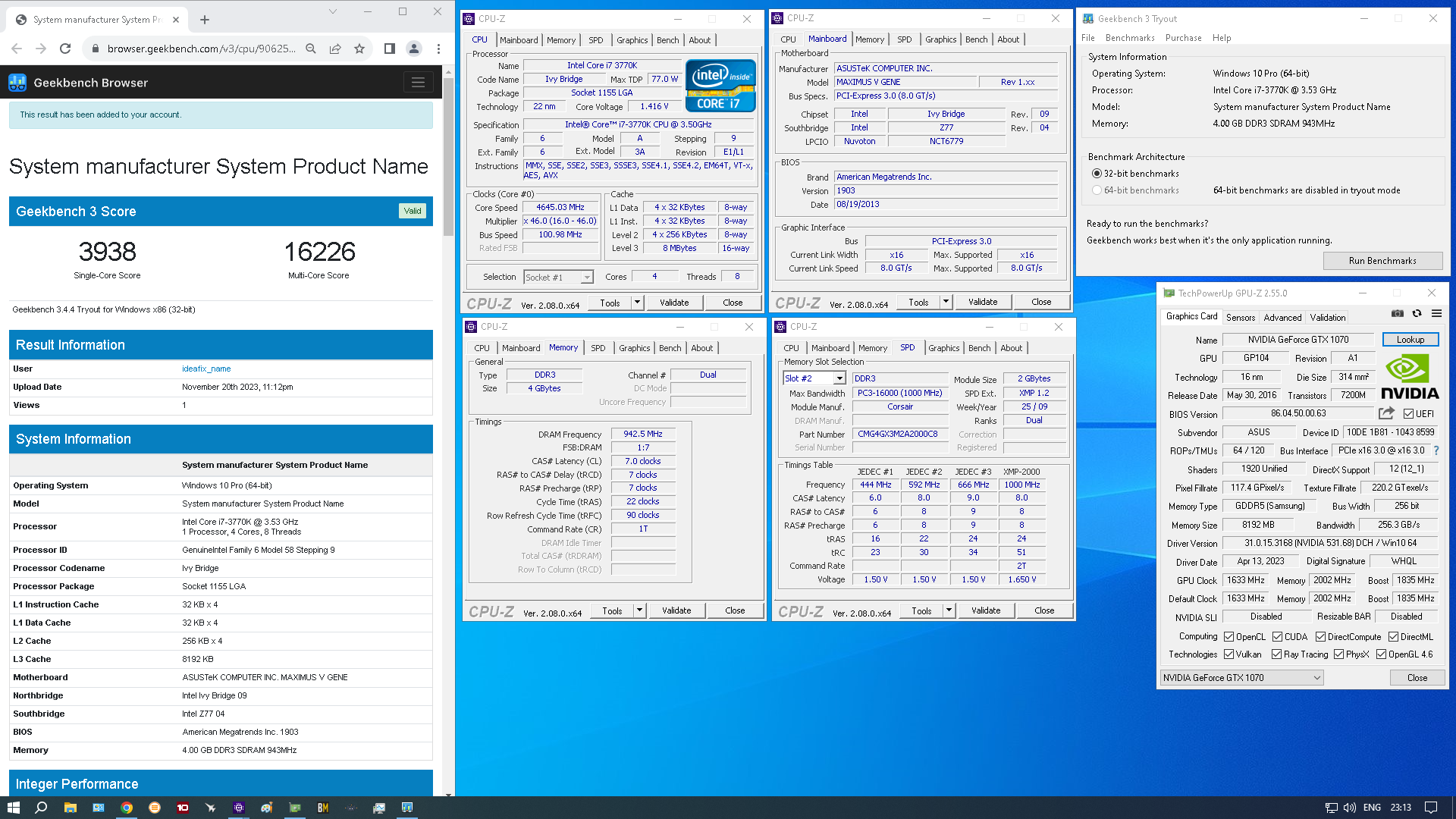
Task: Click the blue question mark beside Bus Interface
Action: (x=1436, y=450)
